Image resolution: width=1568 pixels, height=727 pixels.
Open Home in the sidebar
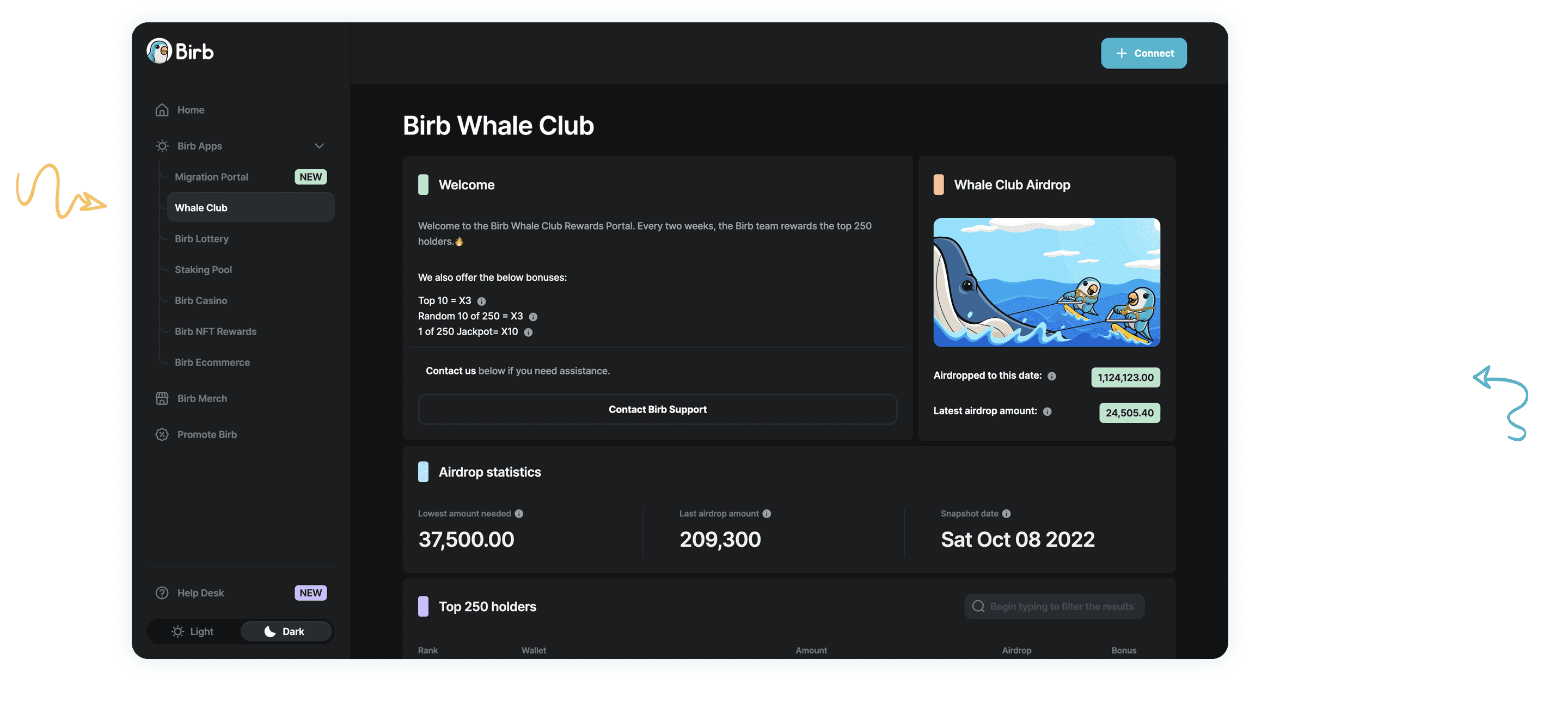coord(241,110)
